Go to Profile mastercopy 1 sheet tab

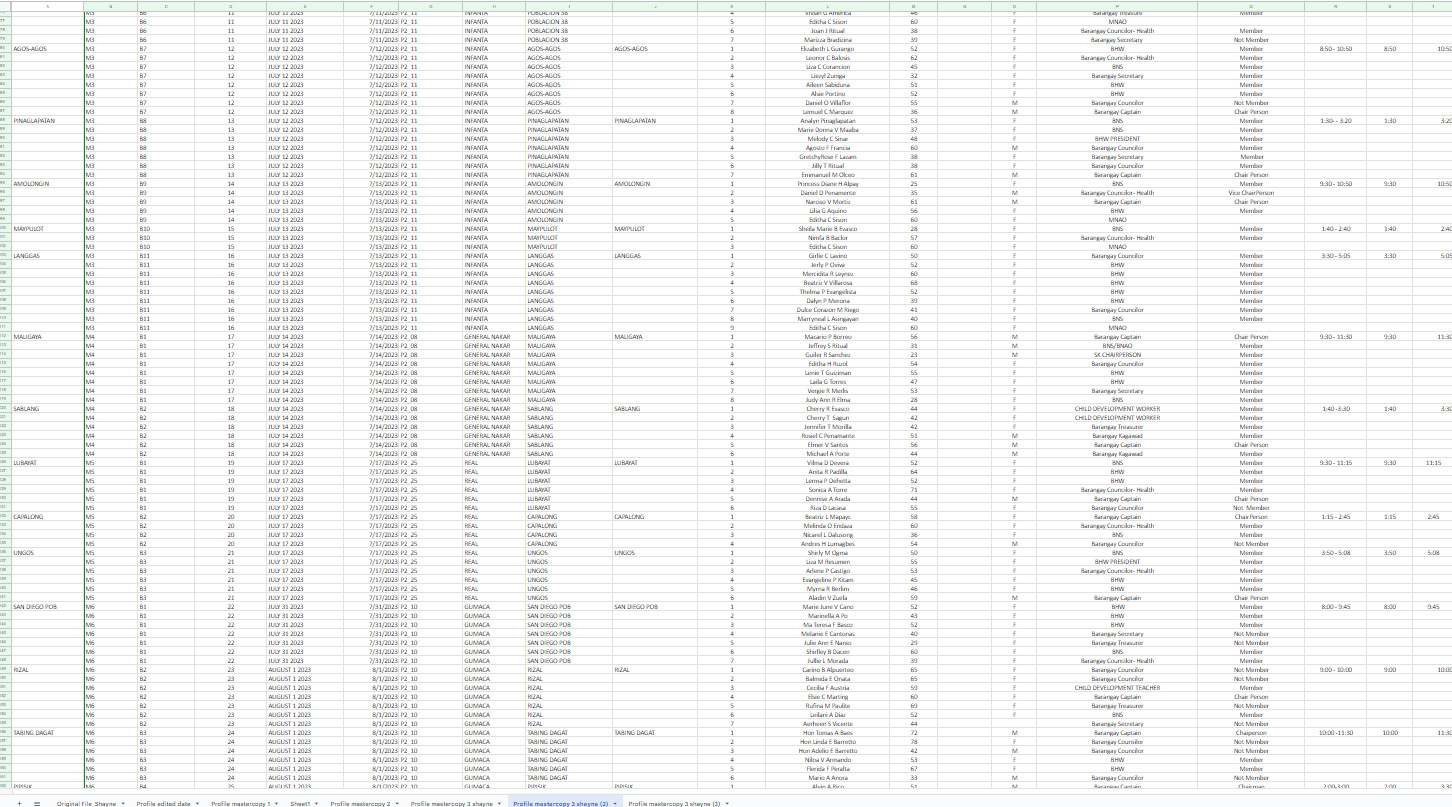click(x=240, y=803)
